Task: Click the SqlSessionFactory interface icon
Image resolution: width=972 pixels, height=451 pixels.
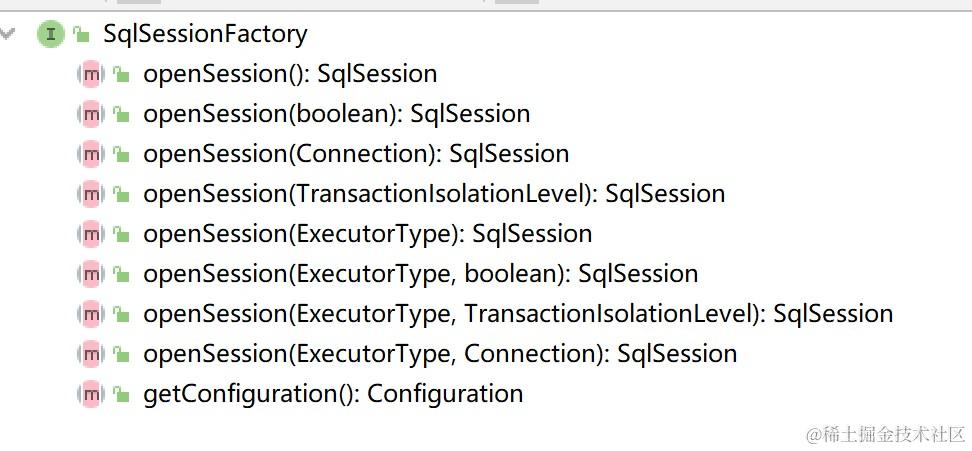Action: point(50,34)
